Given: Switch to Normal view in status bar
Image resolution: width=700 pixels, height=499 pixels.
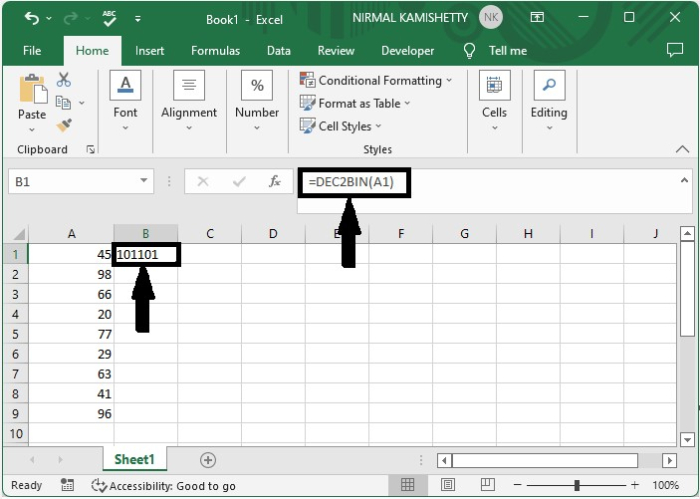Looking at the screenshot, I should (408, 486).
